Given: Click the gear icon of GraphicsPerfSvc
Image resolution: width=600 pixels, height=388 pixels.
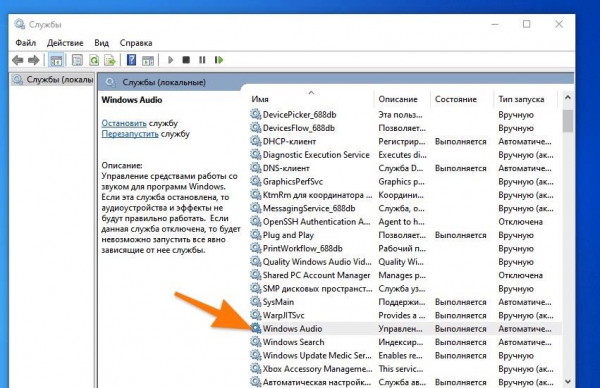Looking at the screenshot, I should coord(255,181).
